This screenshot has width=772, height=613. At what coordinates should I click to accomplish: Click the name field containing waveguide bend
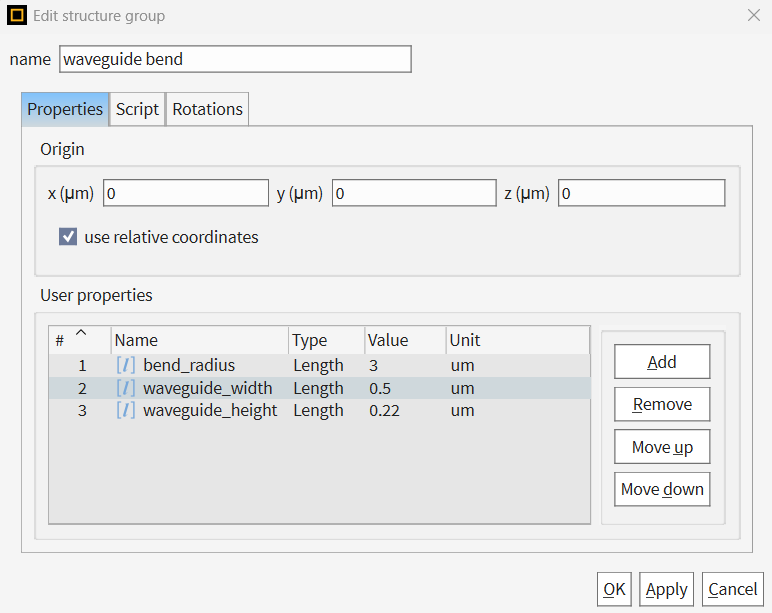tap(235, 59)
